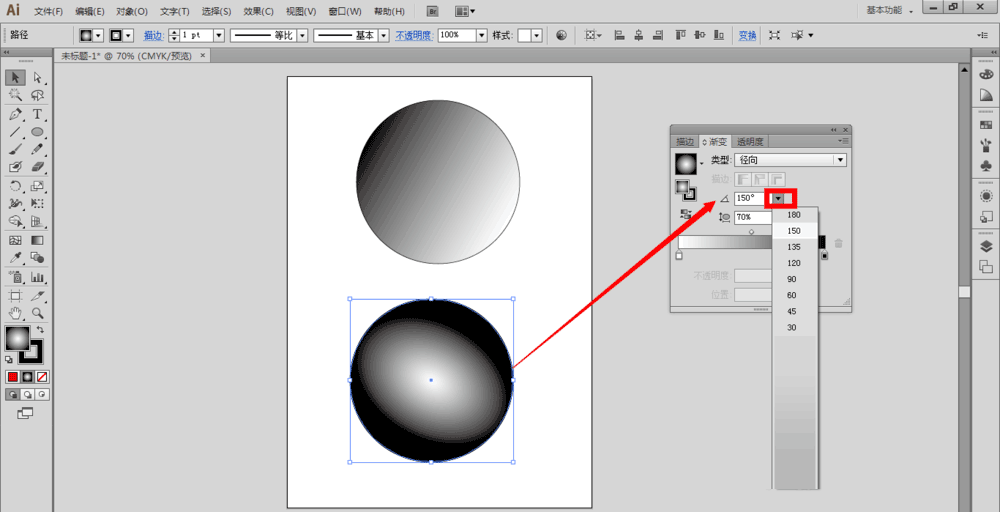Screen dimensions: 1000x512
Task: Select the Magic Wand tool
Action: 15,96
